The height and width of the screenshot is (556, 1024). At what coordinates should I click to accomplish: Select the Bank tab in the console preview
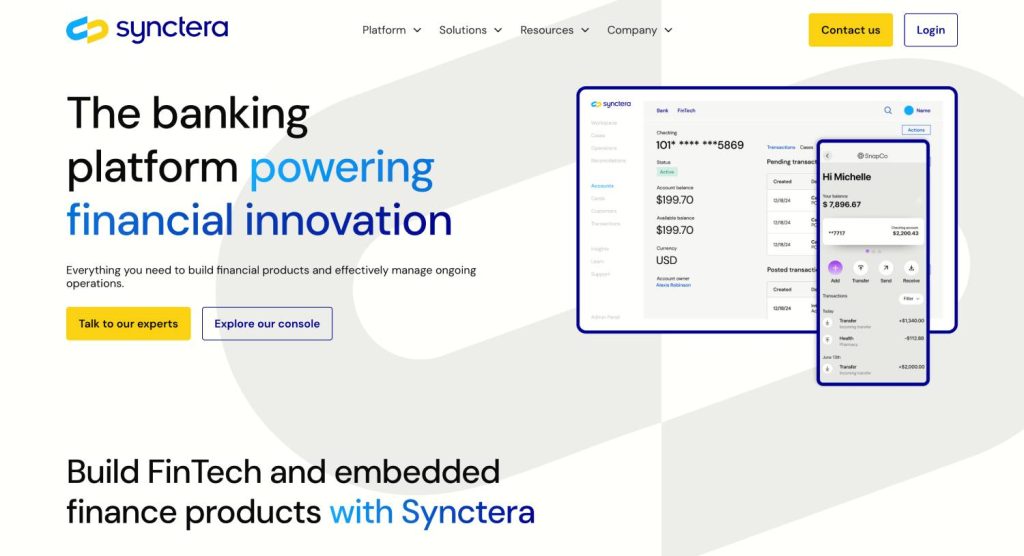pos(662,110)
